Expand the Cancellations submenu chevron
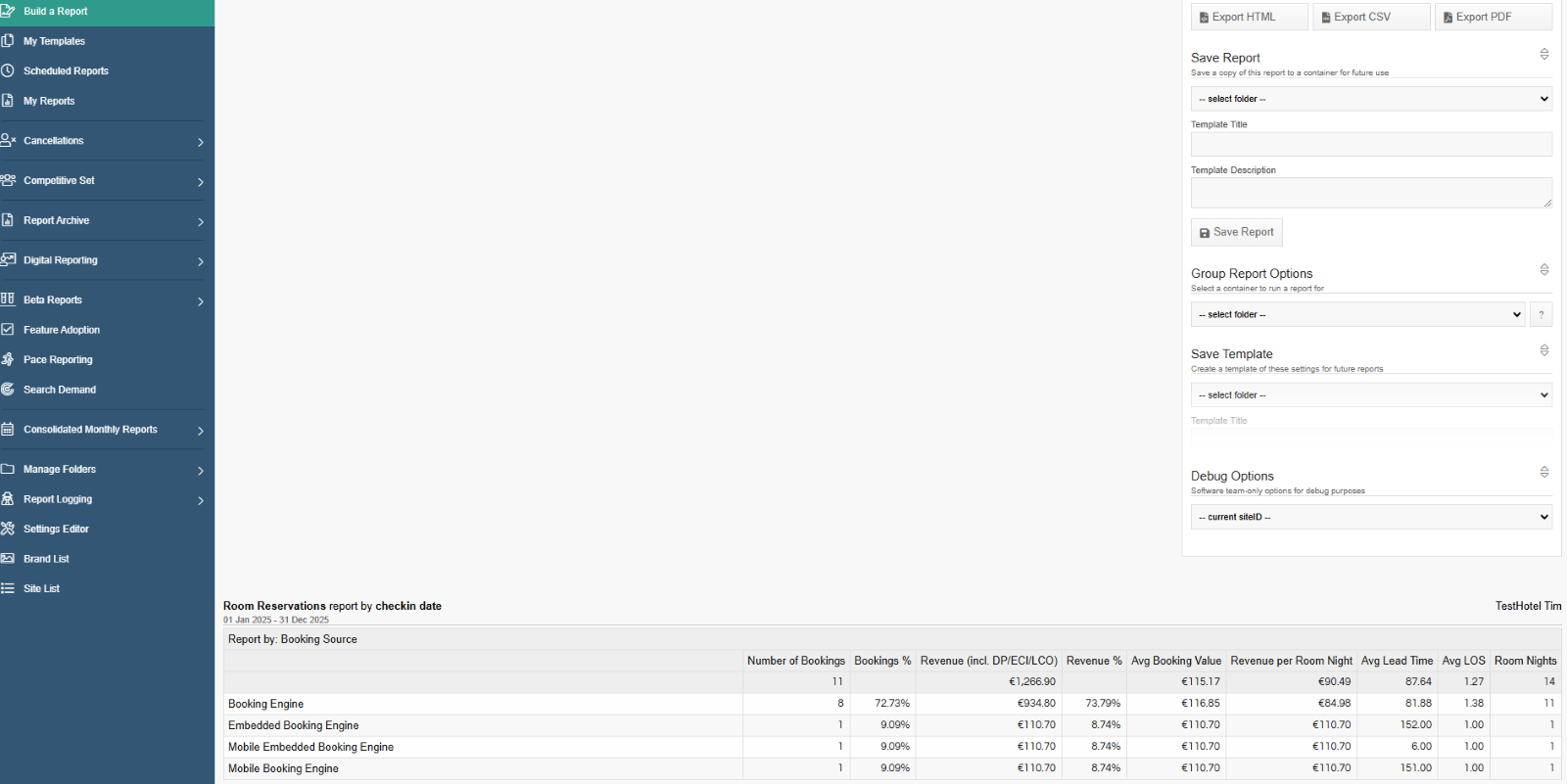The height and width of the screenshot is (784, 1567). click(201, 142)
